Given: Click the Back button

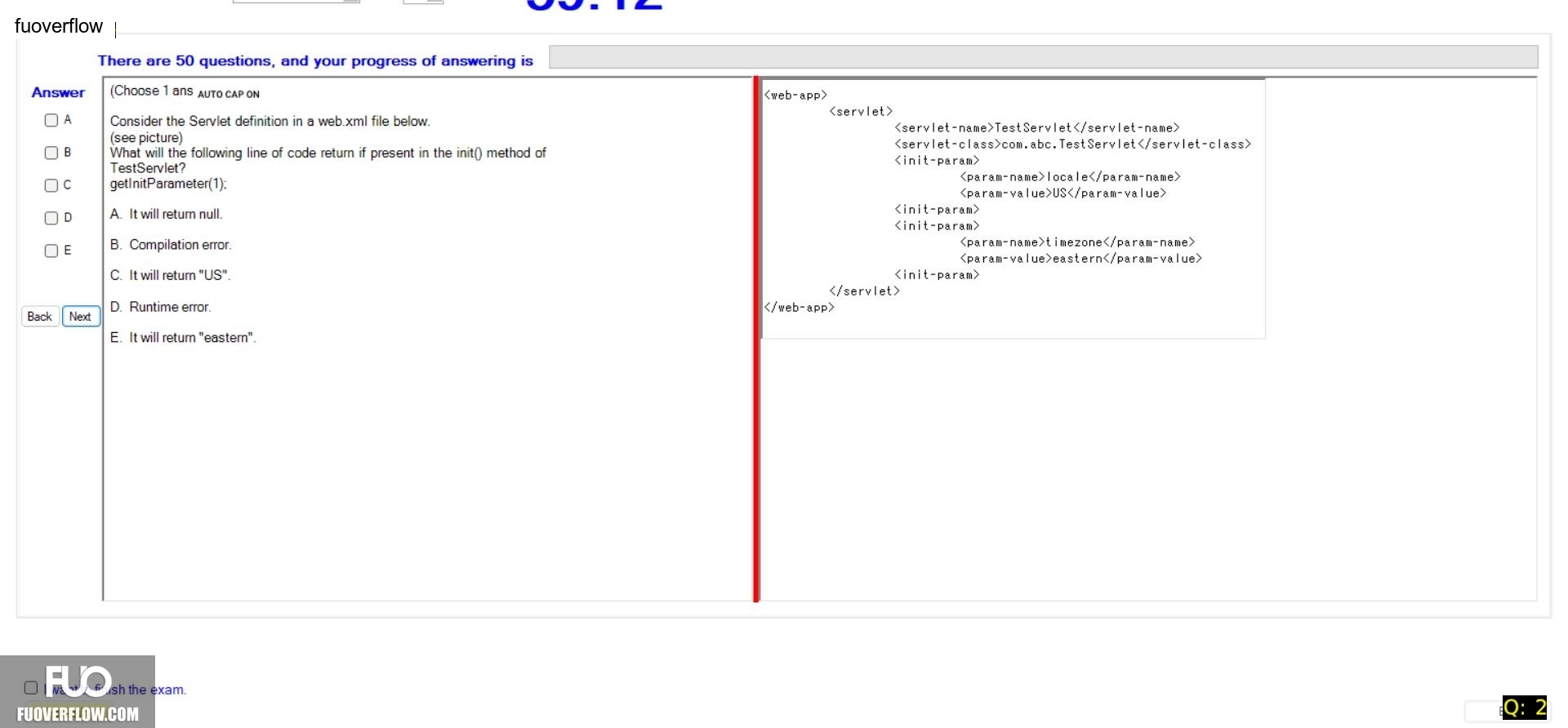Looking at the screenshot, I should [40, 317].
